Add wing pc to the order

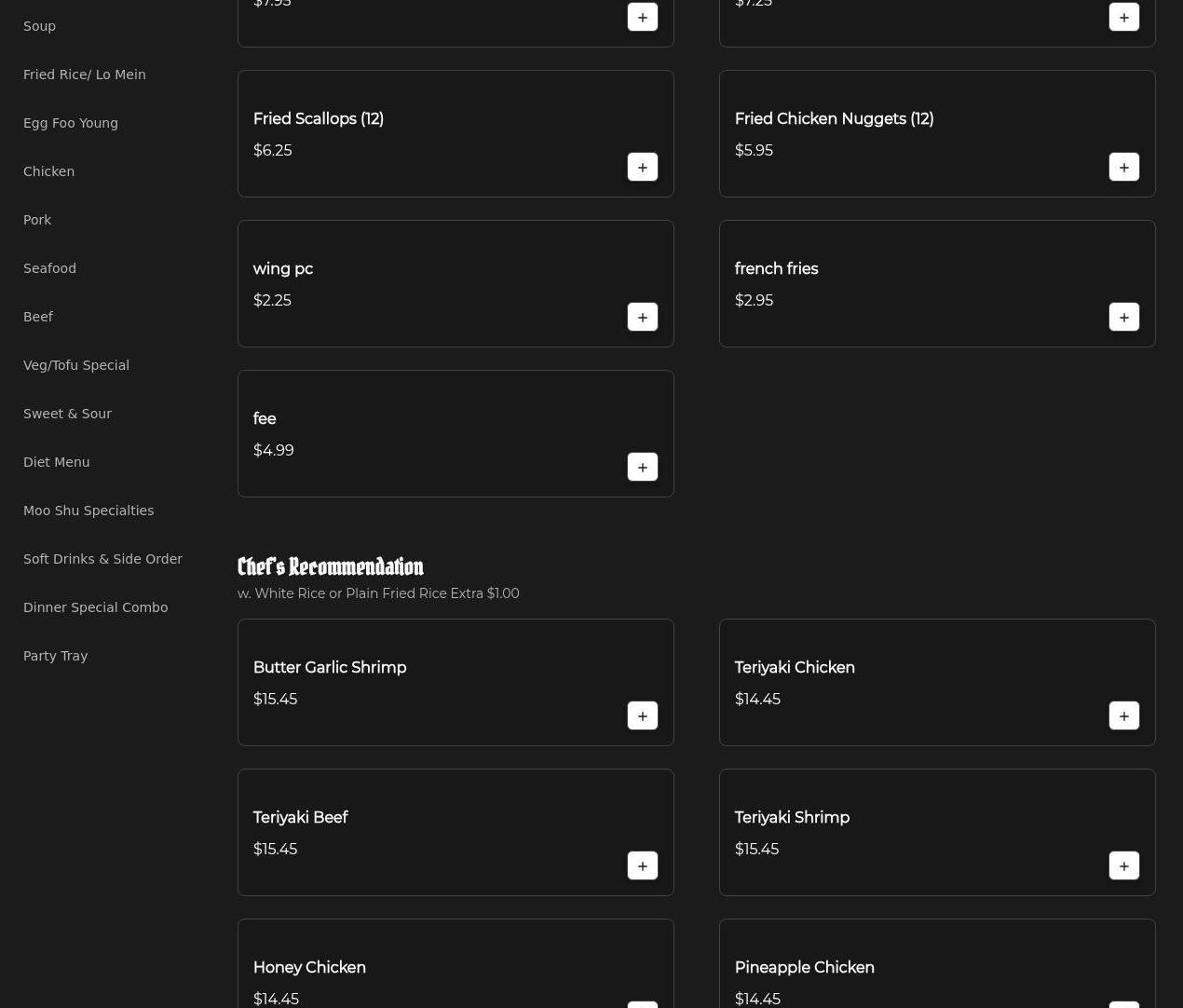(x=643, y=317)
